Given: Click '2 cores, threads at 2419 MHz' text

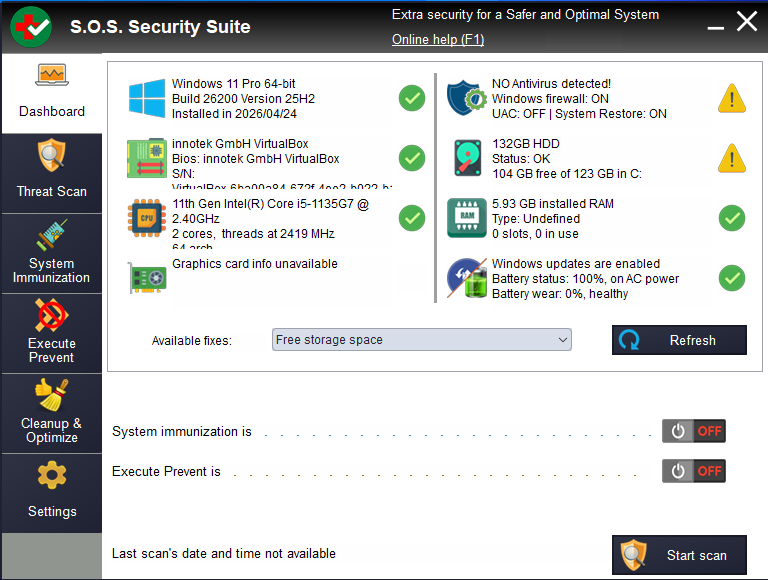Looking at the screenshot, I should pos(253,234).
